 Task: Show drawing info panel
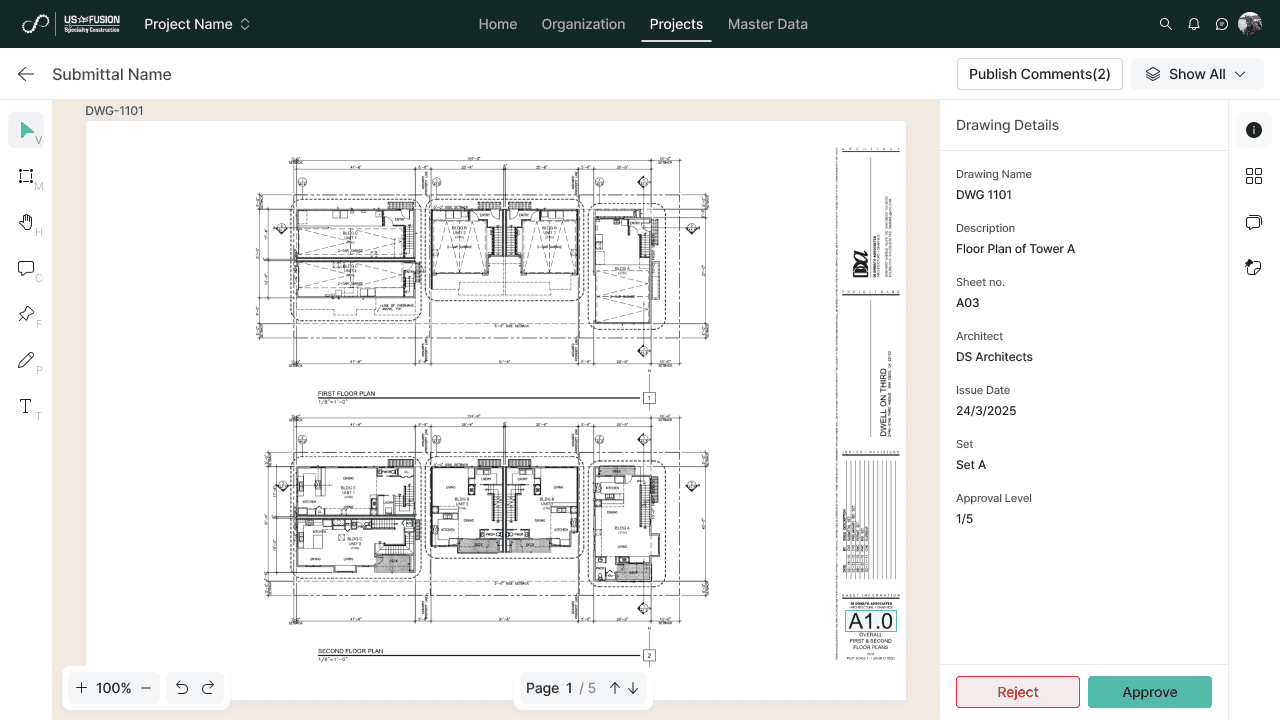click(x=1254, y=130)
